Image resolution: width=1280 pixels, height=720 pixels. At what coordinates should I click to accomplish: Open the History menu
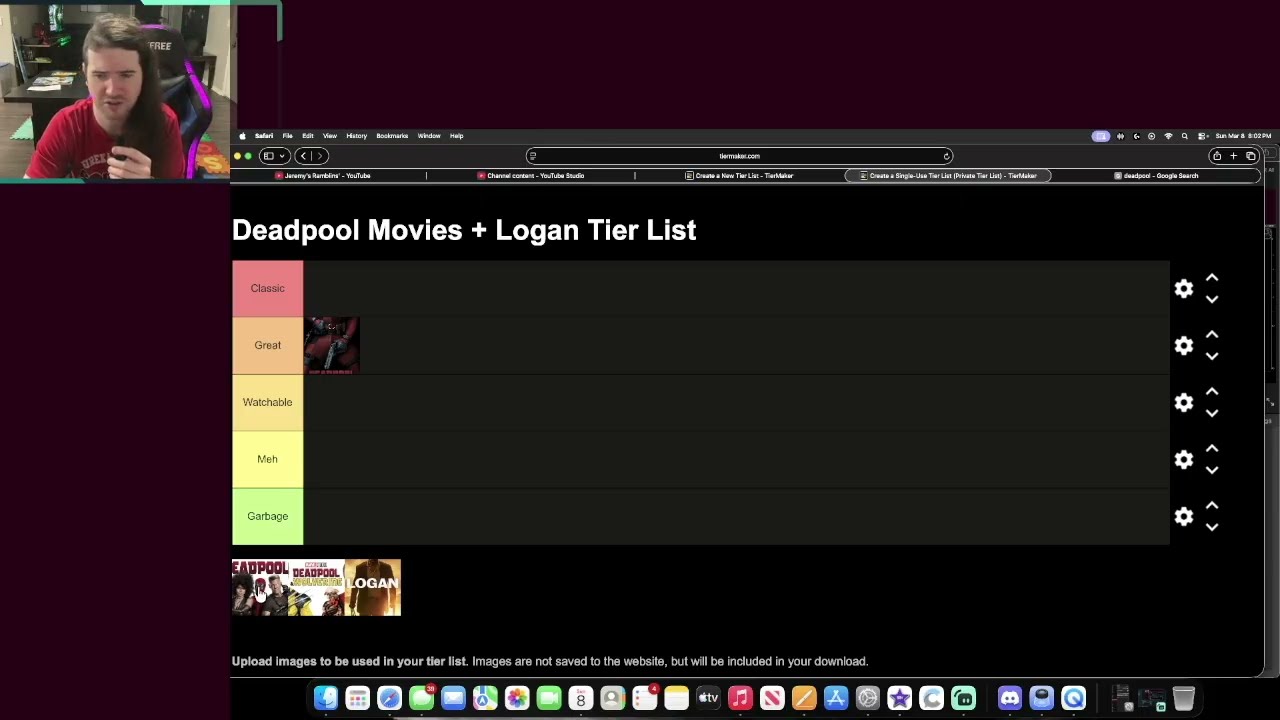pyautogui.click(x=356, y=136)
